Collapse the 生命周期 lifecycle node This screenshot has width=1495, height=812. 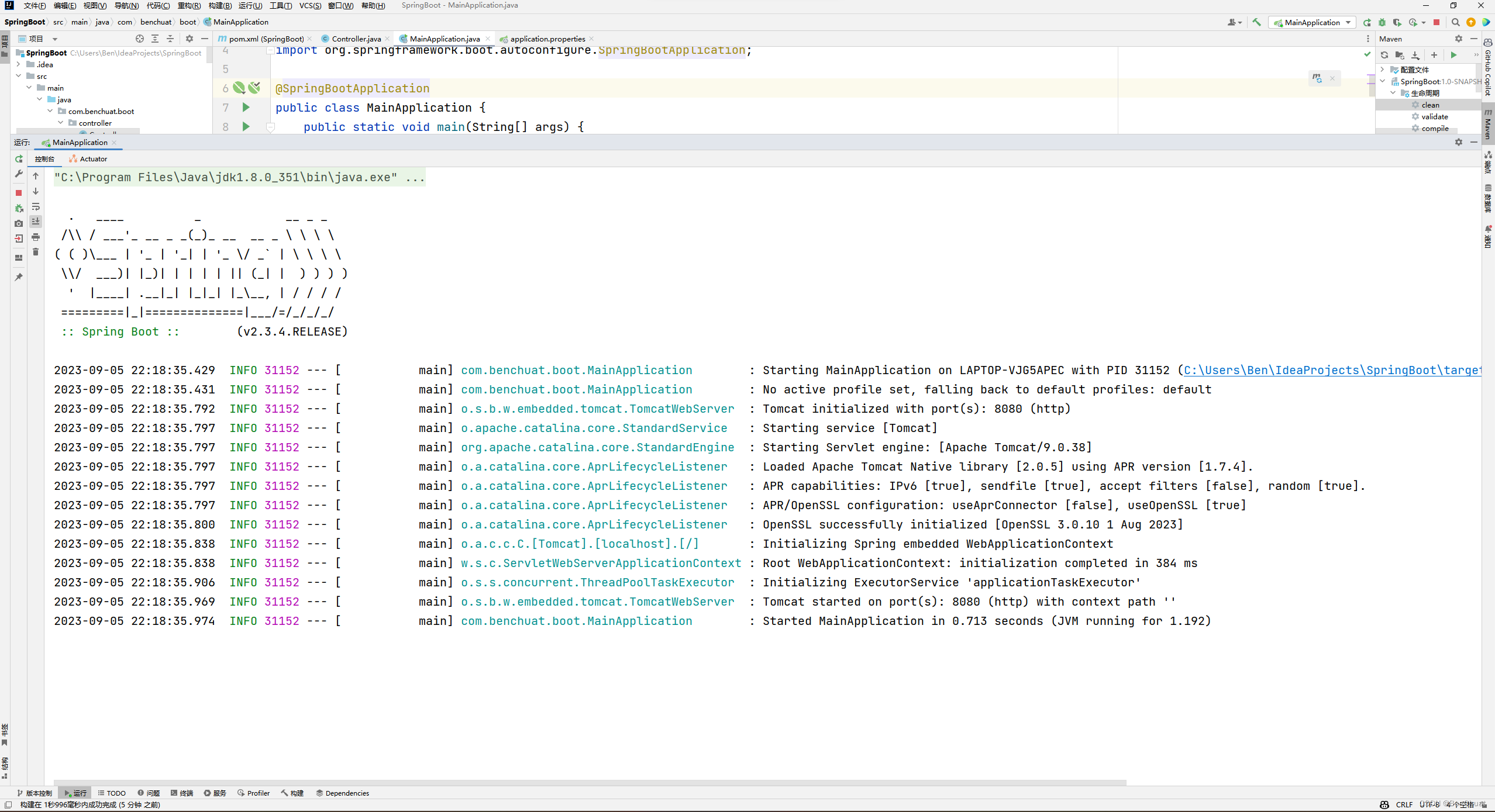(x=1393, y=92)
